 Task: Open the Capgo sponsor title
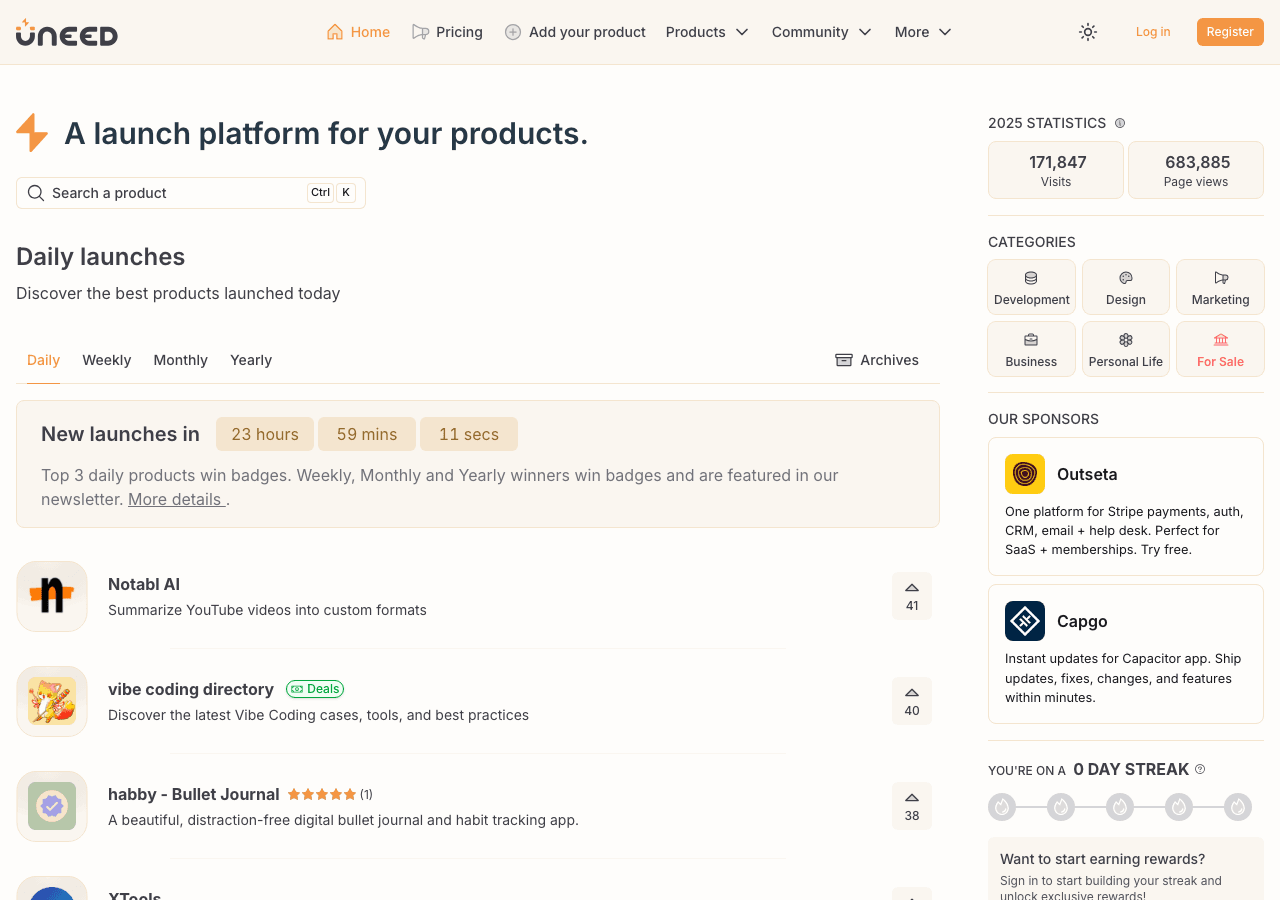pos(1082,621)
